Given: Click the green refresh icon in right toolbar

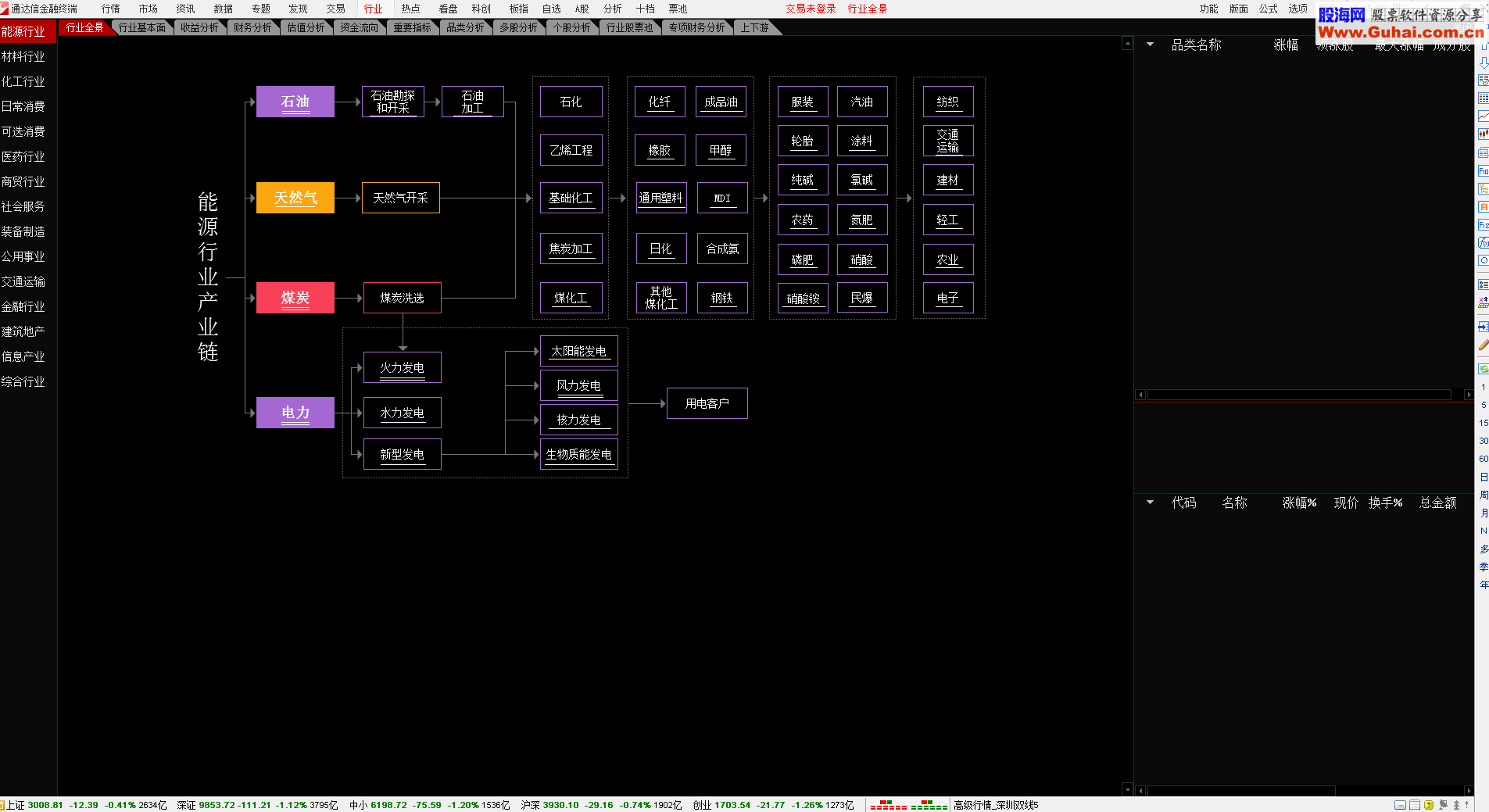Looking at the screenshot, I should pyautogui.click(x=1483, y=368).
